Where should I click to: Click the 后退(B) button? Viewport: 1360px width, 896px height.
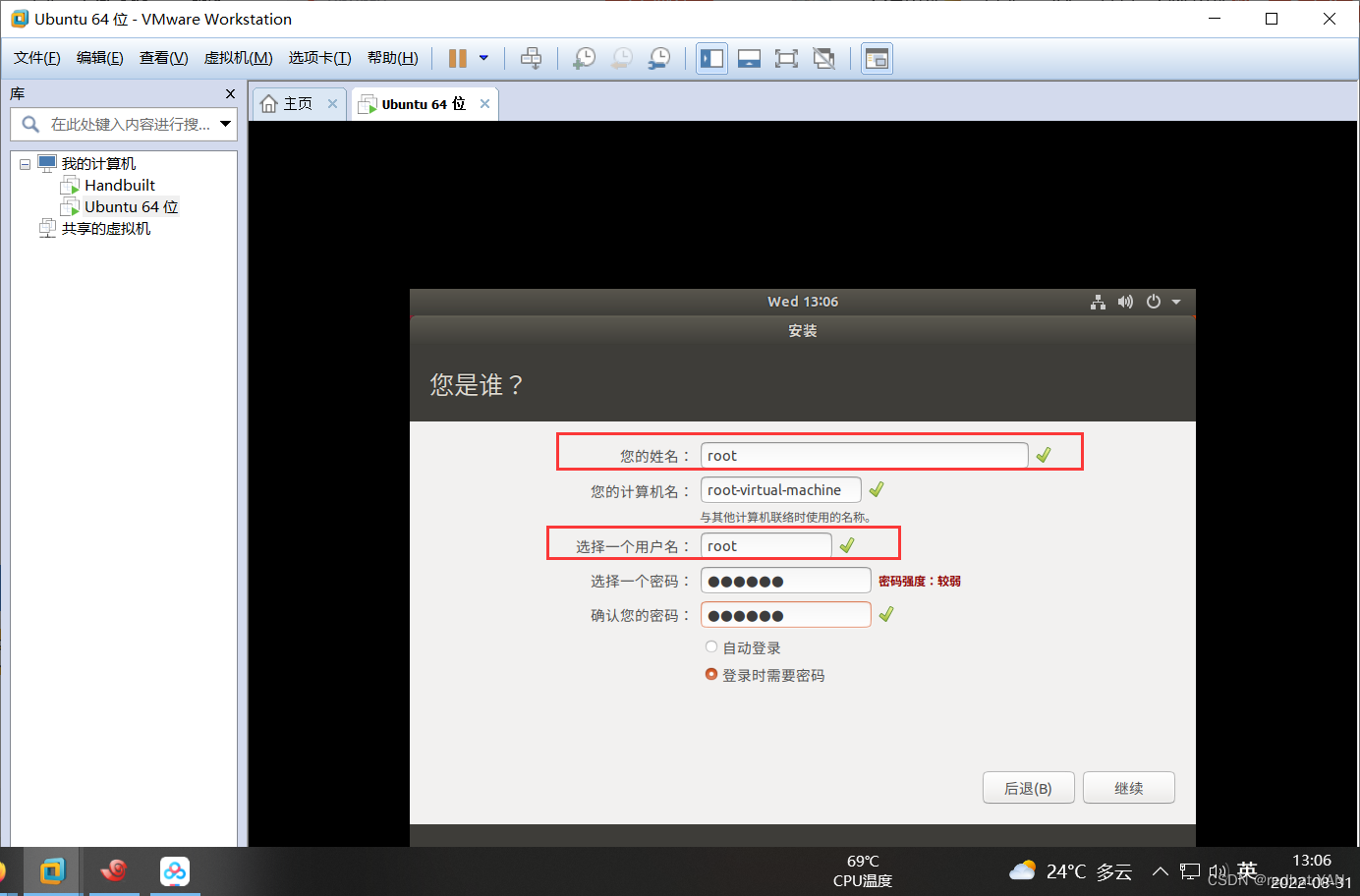click(x=1028, y=788)
